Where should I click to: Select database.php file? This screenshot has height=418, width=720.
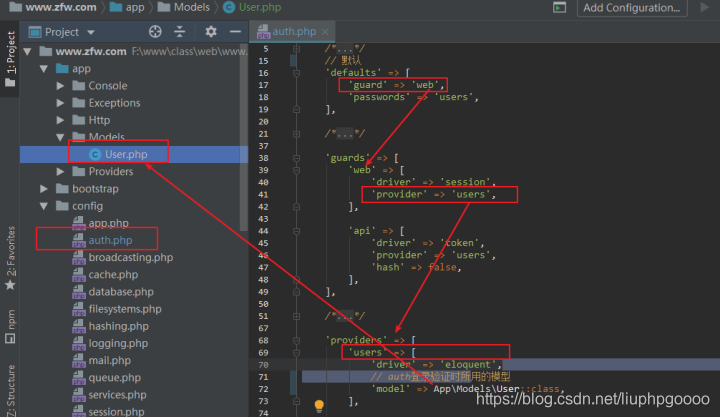point(113,292)
